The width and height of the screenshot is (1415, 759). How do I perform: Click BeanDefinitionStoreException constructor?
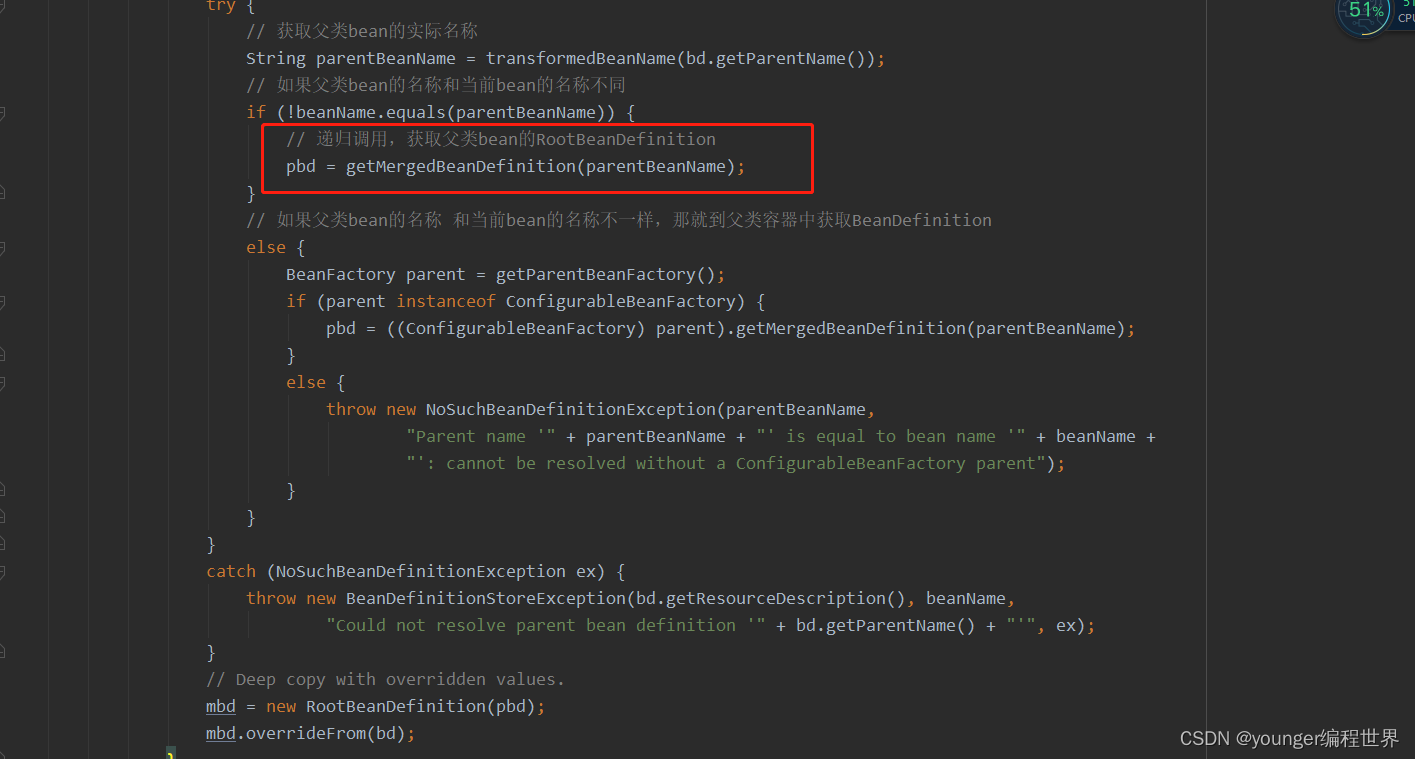tap(486, 598)
